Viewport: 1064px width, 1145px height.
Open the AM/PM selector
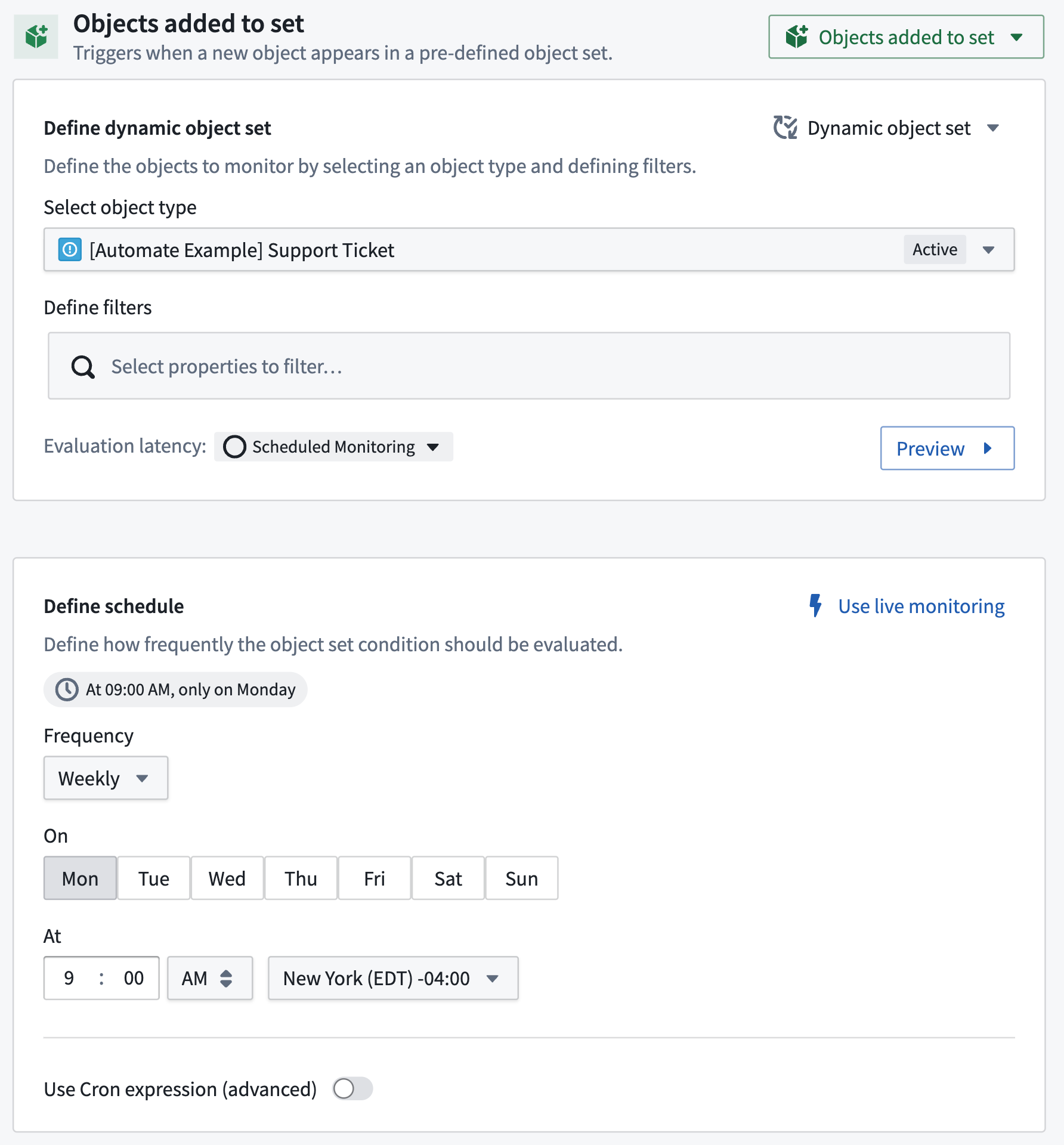click(210, 979)
